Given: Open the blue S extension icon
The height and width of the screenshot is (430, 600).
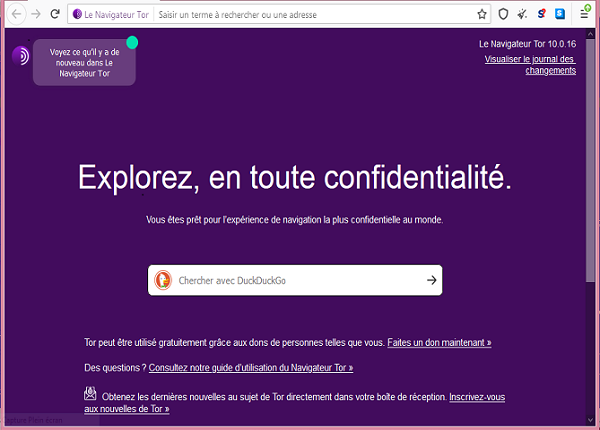Looking at the screenshot, I should pyautogui.click(x=560, y=14).
